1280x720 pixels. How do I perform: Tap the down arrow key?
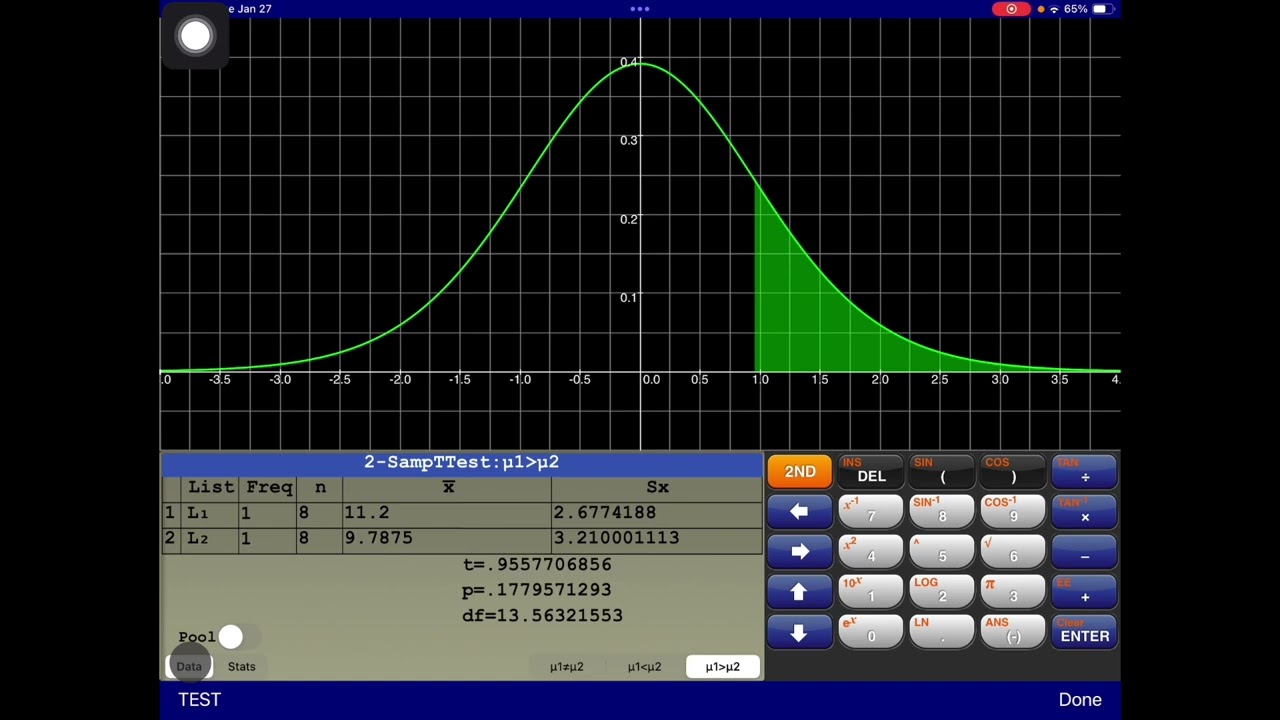799,632
